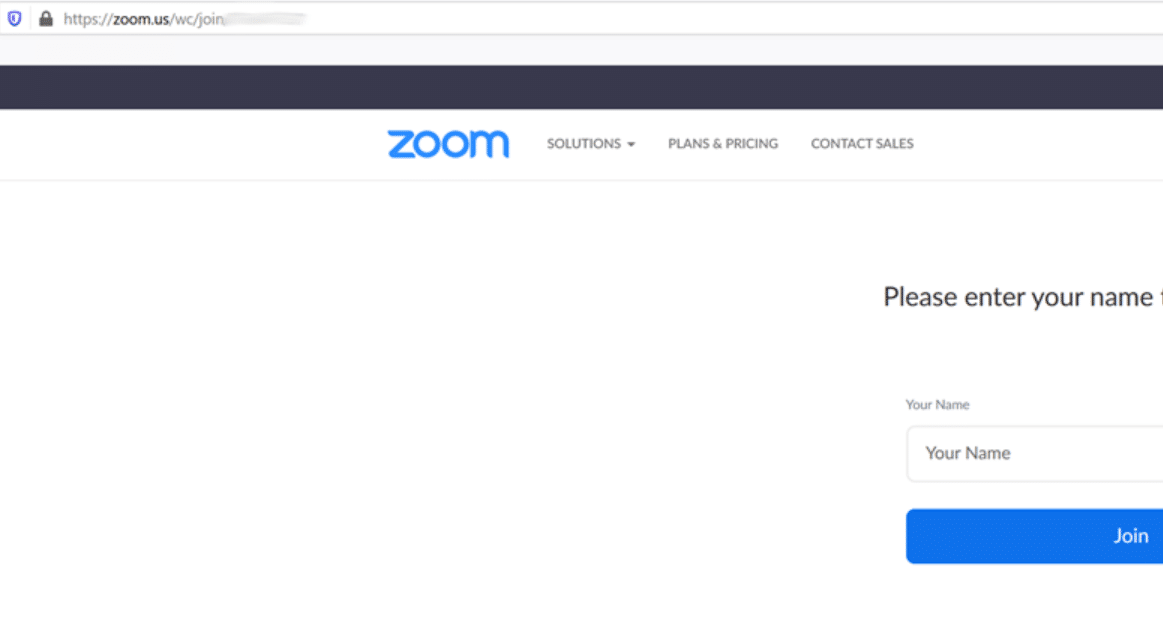The width and height of the screenshot is (1163, 623).
Task: Open the tracking protection shield icon
Action: click(x=15, y=19)
